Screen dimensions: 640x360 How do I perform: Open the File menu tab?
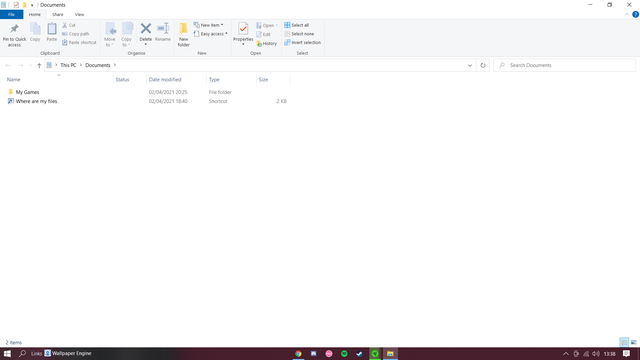pyautogui.click(x=11, y=15)
